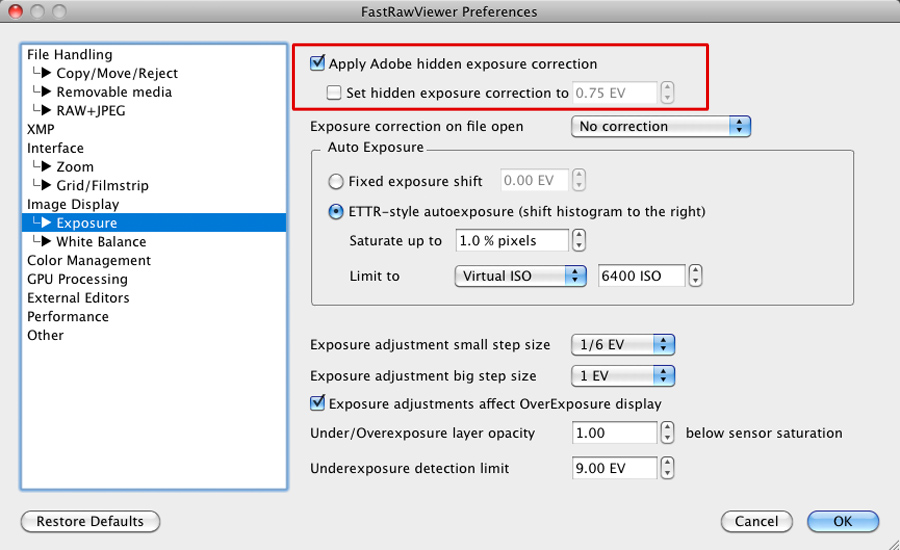Choose ETTR-style autoexposure radio option

coord(335,212)
